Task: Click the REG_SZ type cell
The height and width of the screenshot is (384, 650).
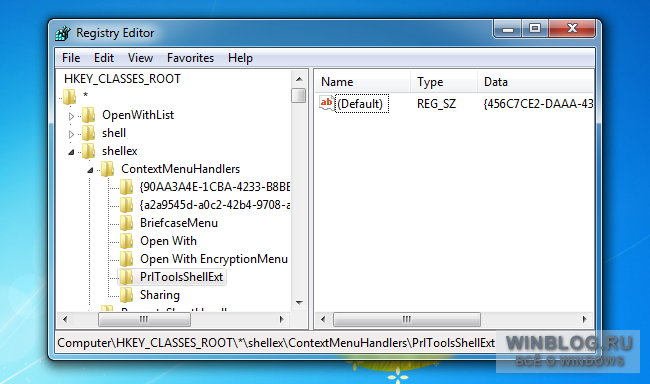Action: pos(436,104)
